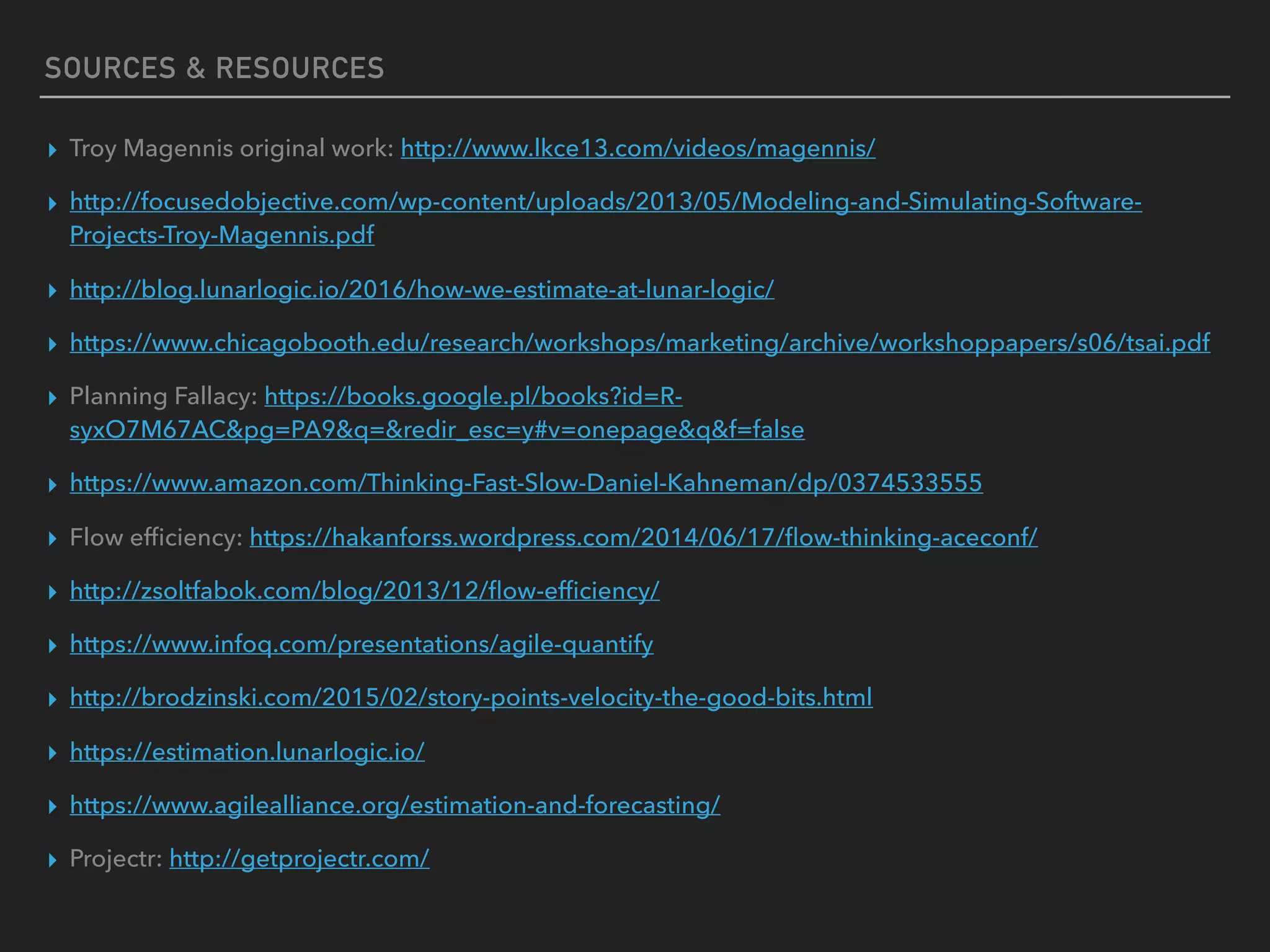Viewport: 1270px width, 952px height.
Task: Open the infoq.com agile-quantify presentation link
Action: click(362, 645)
